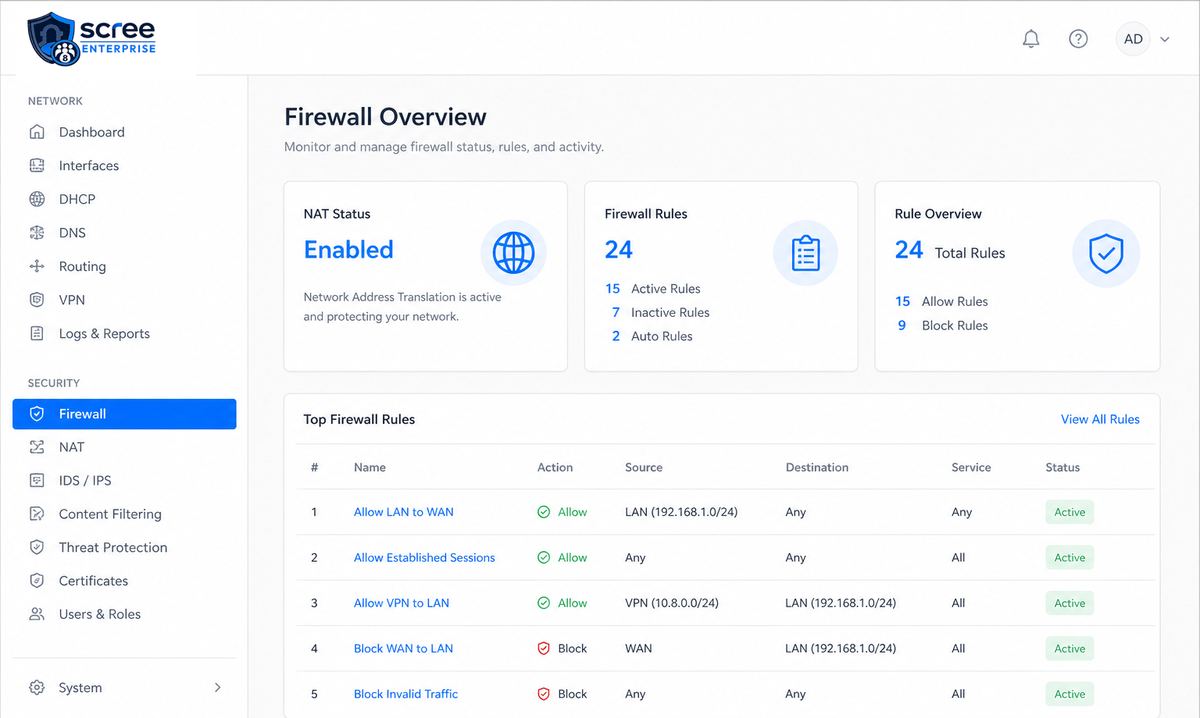
Task: Click the Firewall shield icon in the sidebar
Action: 37,414
